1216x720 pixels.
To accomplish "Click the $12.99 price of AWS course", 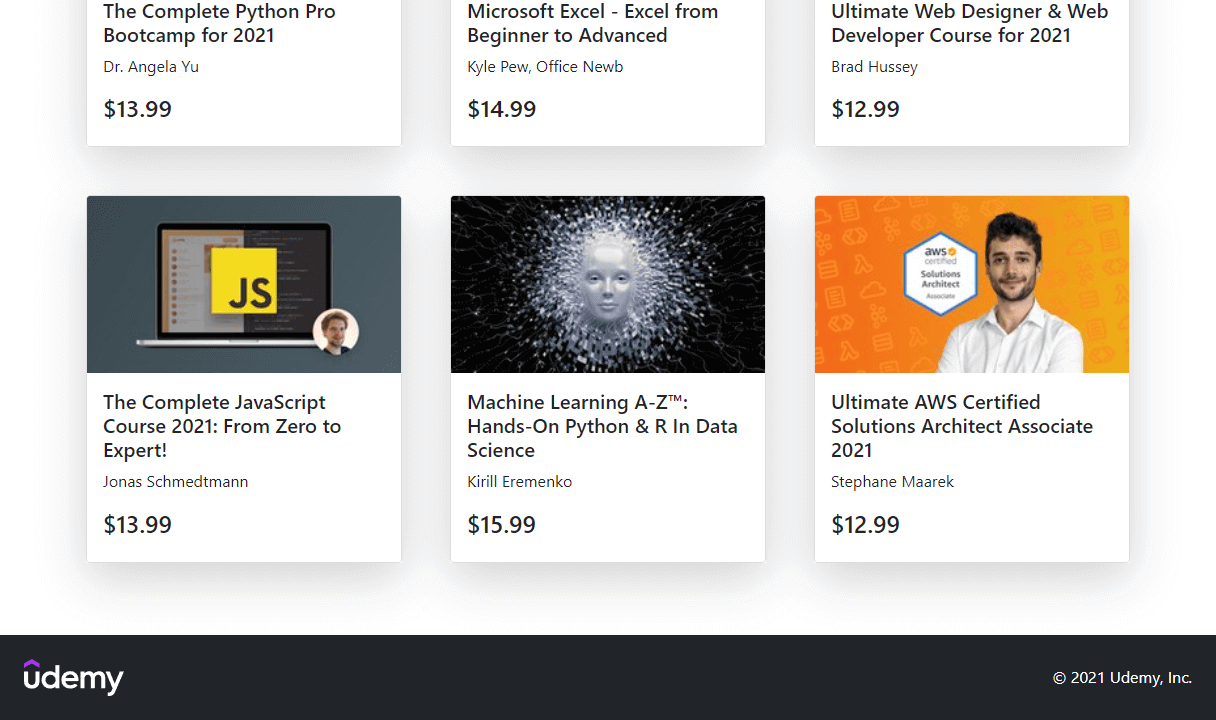I will (865, 524).
